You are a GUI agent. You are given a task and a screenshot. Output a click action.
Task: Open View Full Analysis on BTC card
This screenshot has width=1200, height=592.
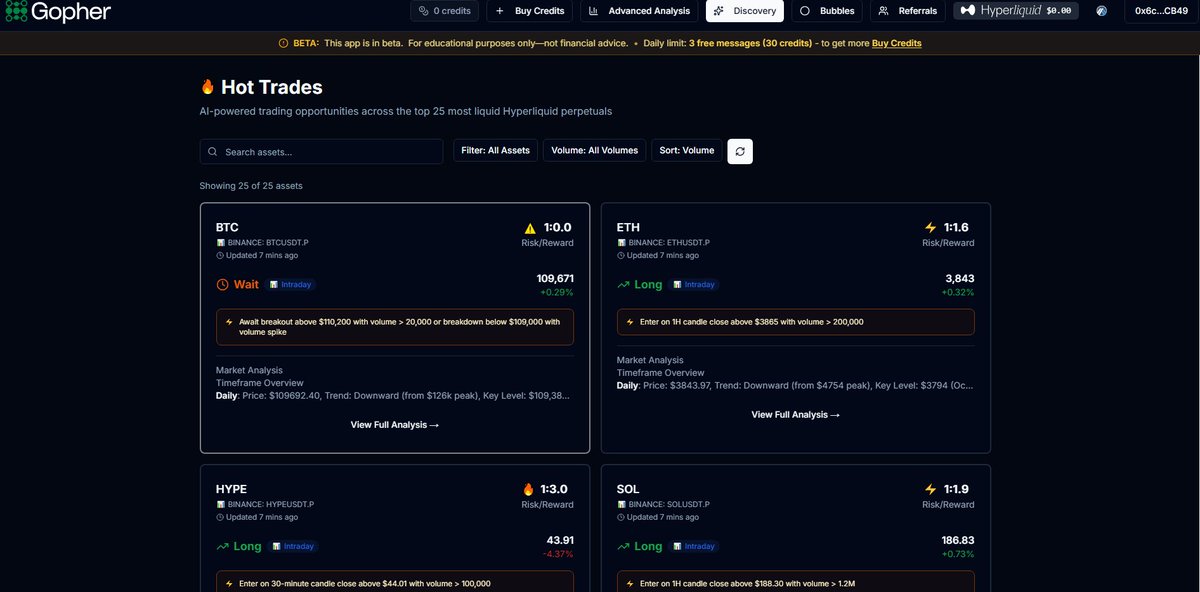click(x=395, y=425)
